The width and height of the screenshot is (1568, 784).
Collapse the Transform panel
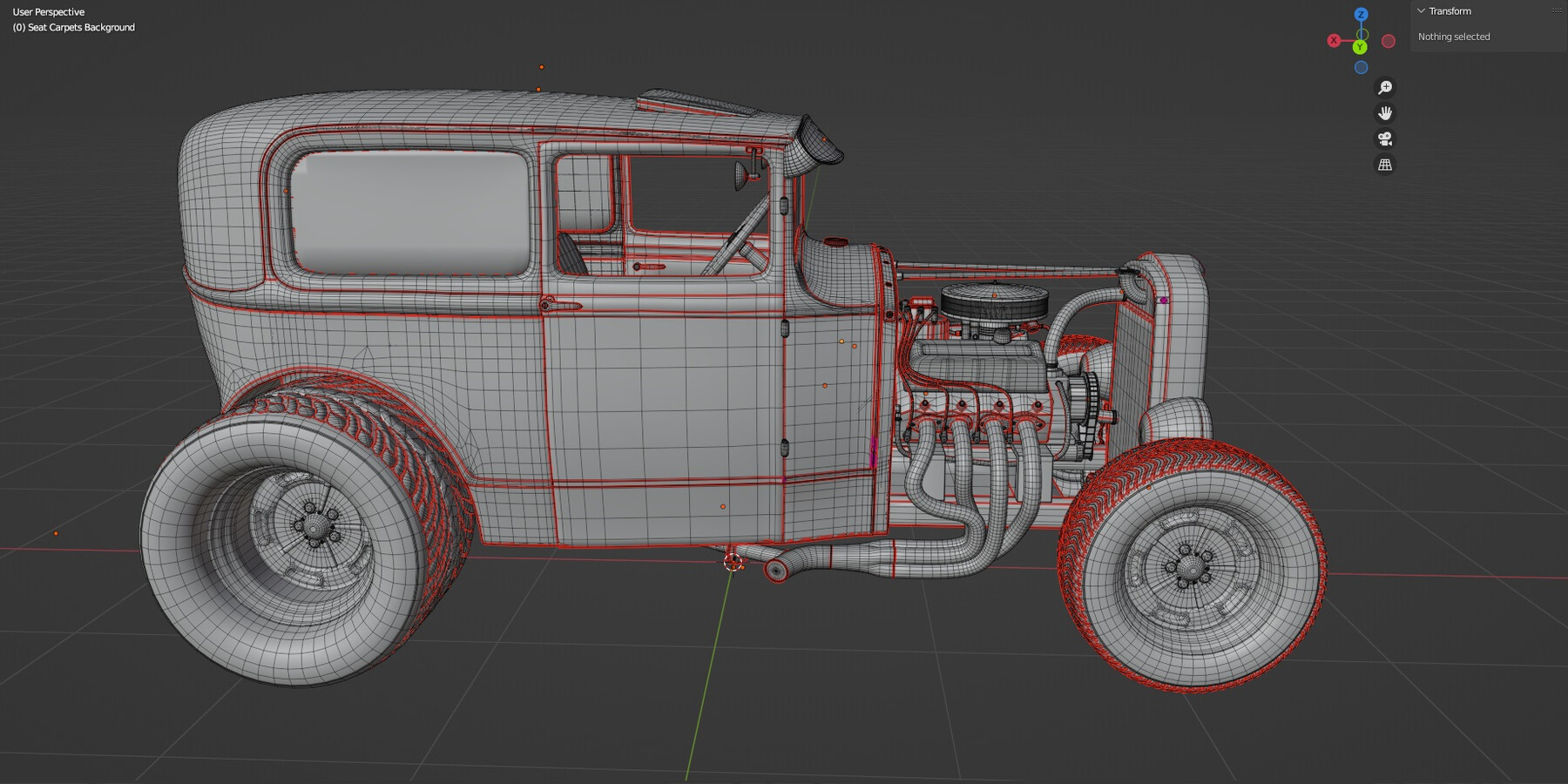coord(1420,11)
